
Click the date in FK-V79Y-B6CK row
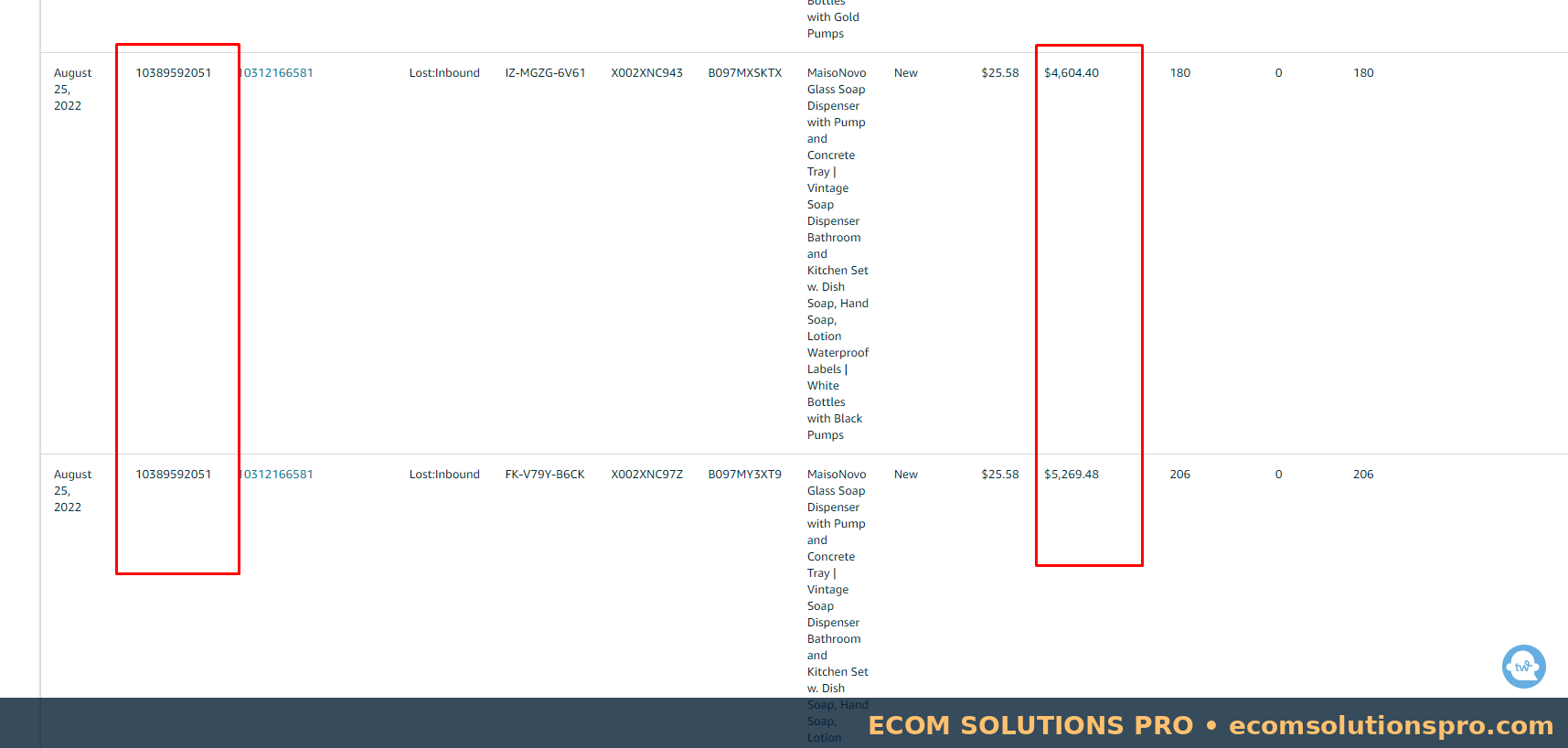click(73, 491)
